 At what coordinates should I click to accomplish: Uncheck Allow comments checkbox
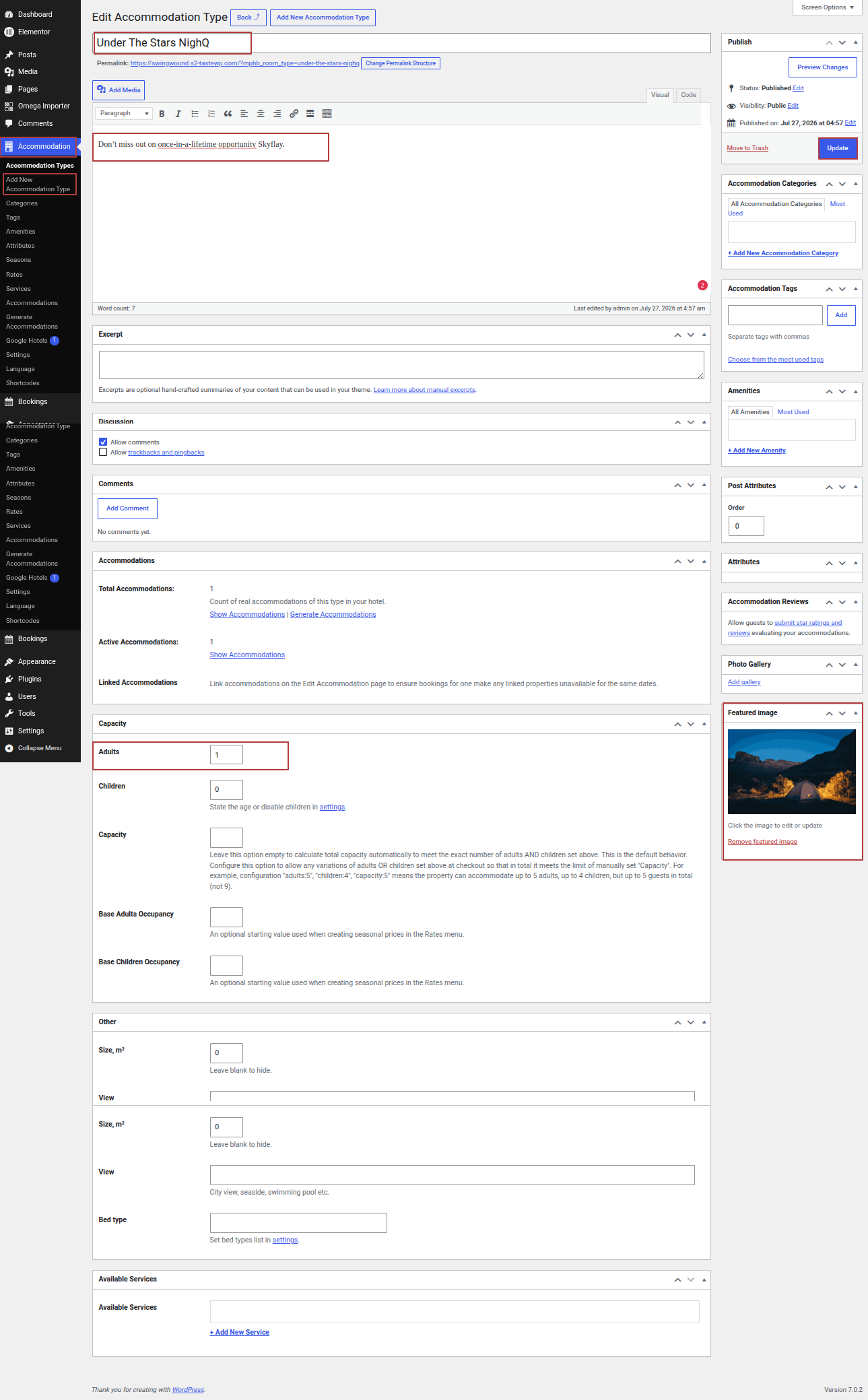click(103, 442)
